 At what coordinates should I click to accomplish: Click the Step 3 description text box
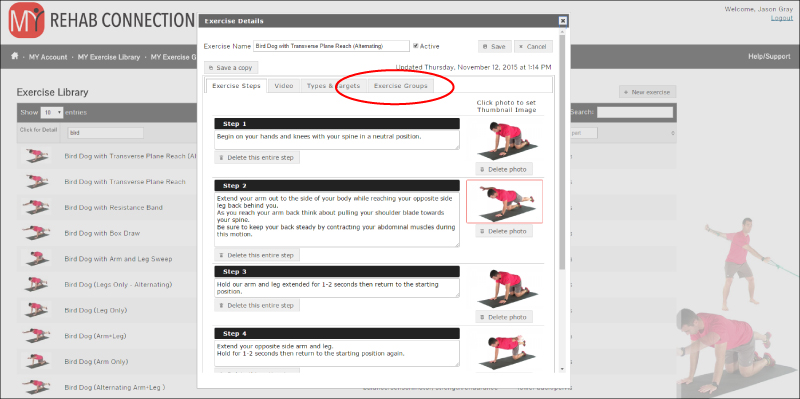point(337,288)
